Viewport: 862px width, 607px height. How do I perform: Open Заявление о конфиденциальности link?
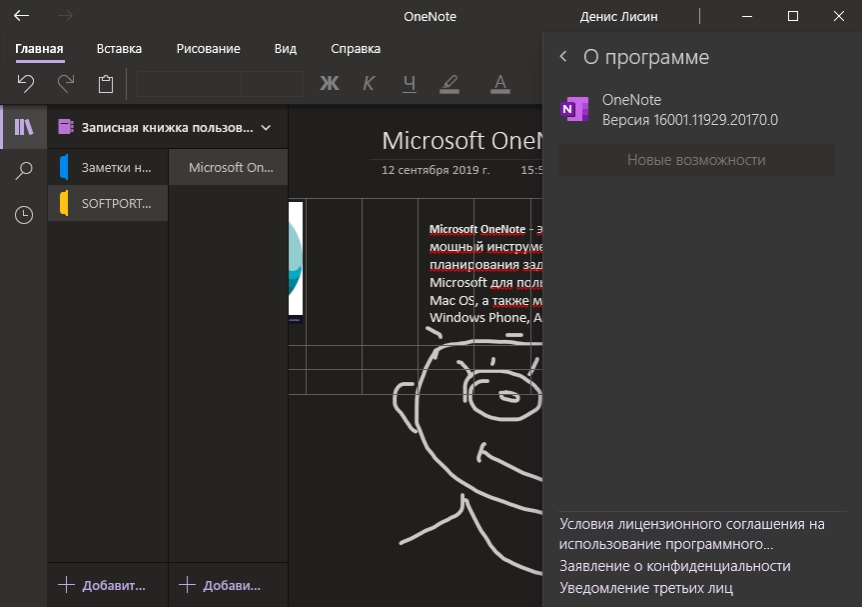click(675, 566)
